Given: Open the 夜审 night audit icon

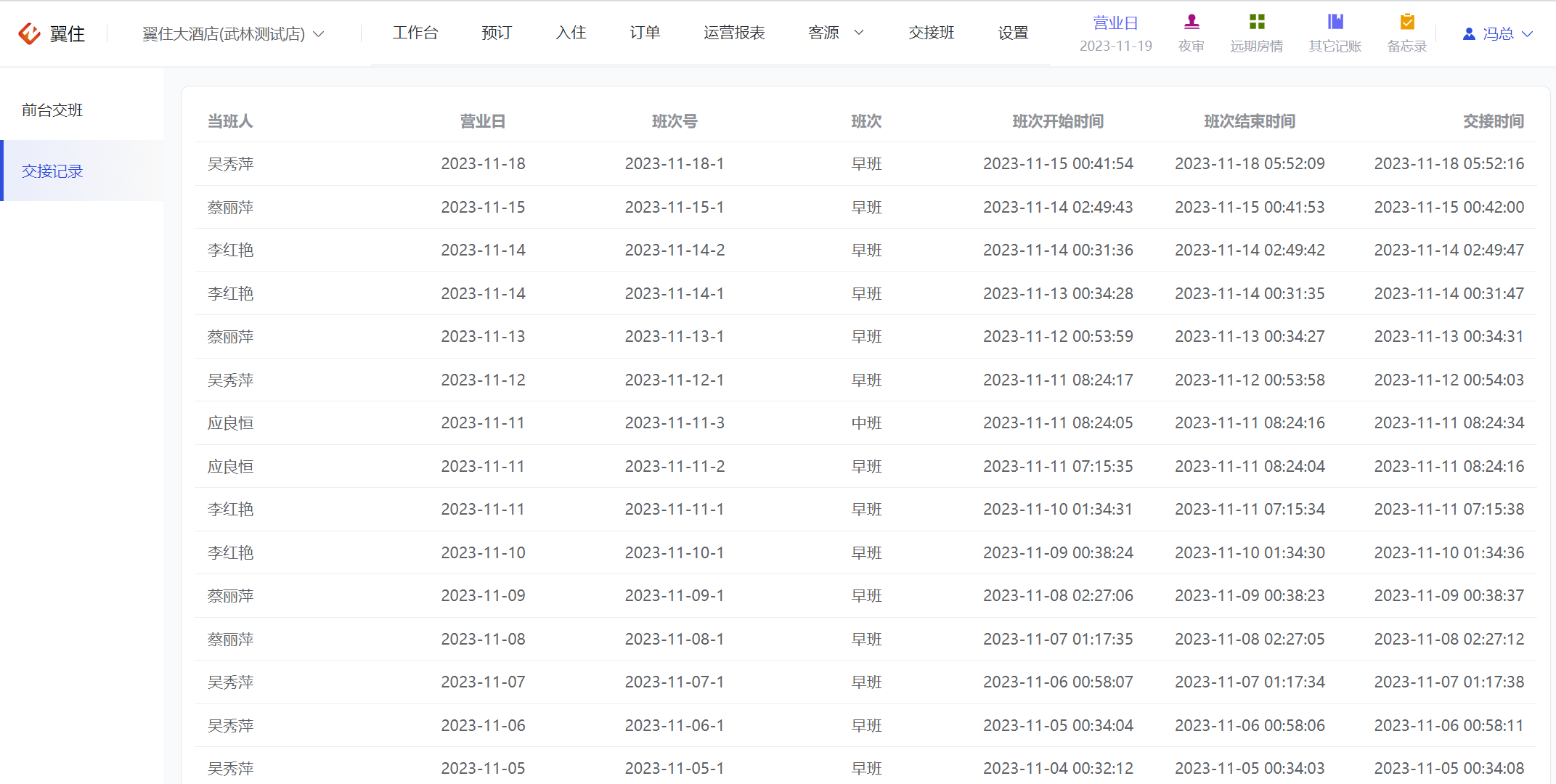Looking at the screenshot, I should [x=1192, y=22].
